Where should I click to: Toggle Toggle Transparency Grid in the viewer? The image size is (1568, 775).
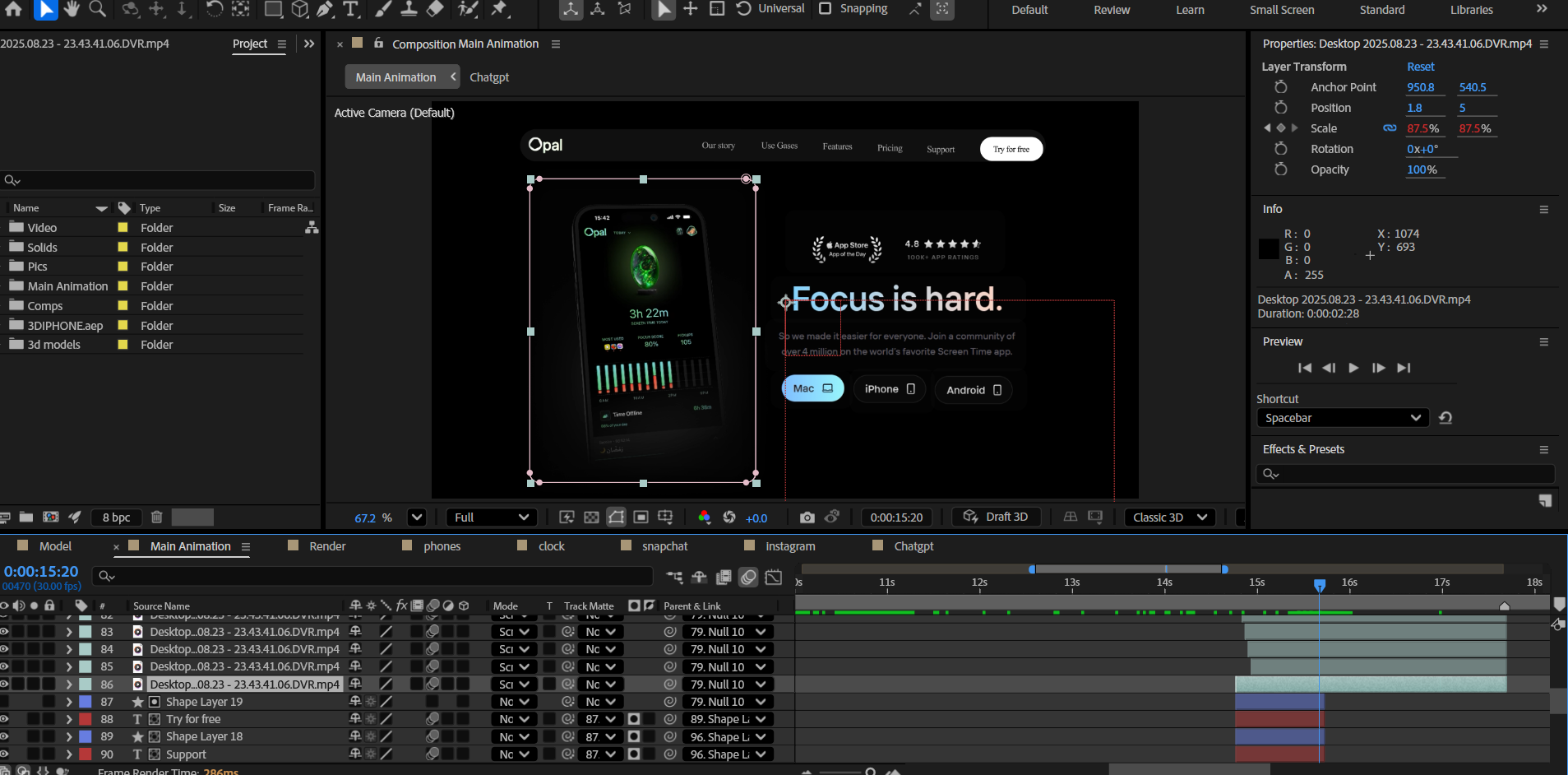(x=591, y=517)
